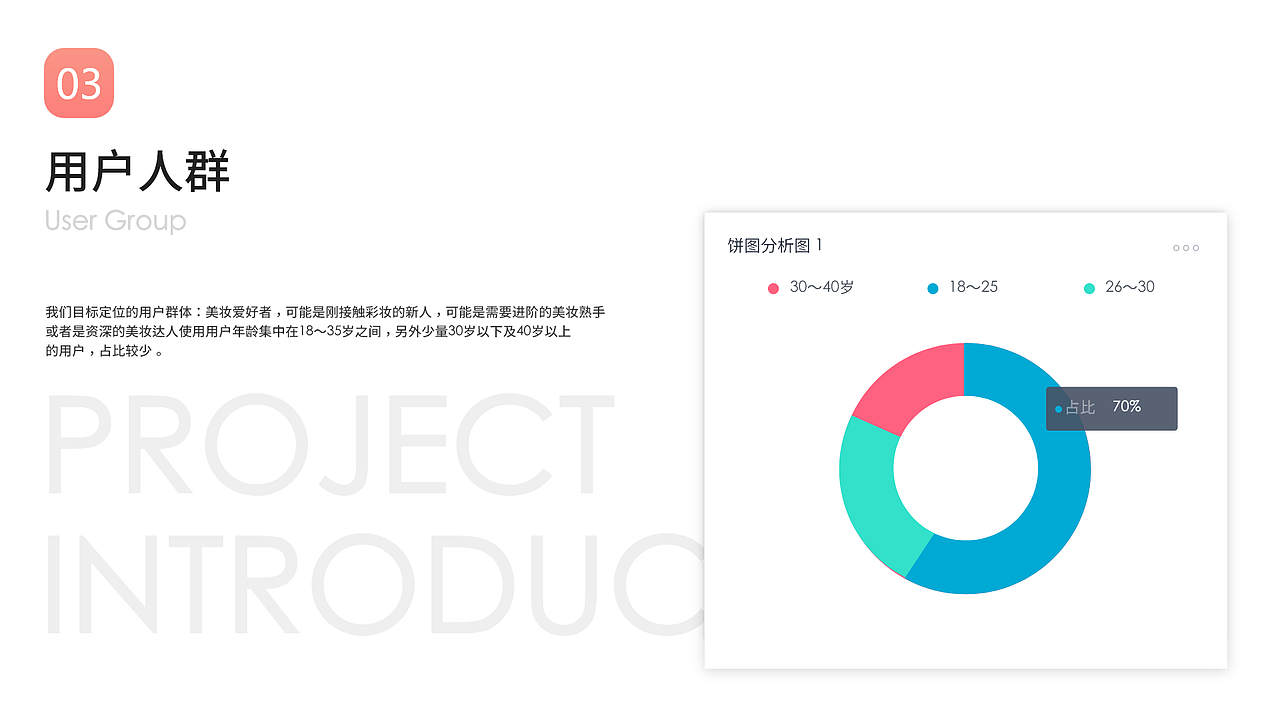Image resolution: width=1280 pixels, height=720 pixels.
Task: Click the 占比 70% tooltip
Action: (1111, 409)
